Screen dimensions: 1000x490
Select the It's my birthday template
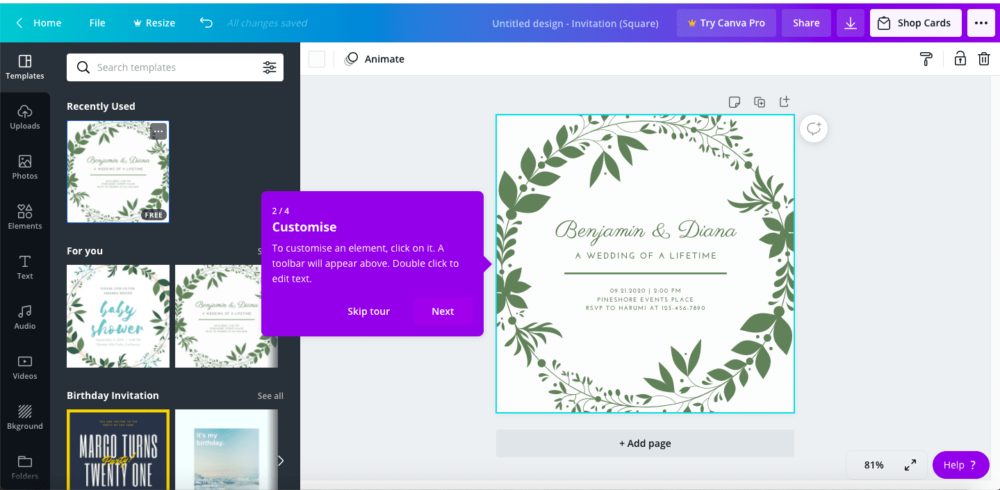pyautogui.click(x=226, y=450)
